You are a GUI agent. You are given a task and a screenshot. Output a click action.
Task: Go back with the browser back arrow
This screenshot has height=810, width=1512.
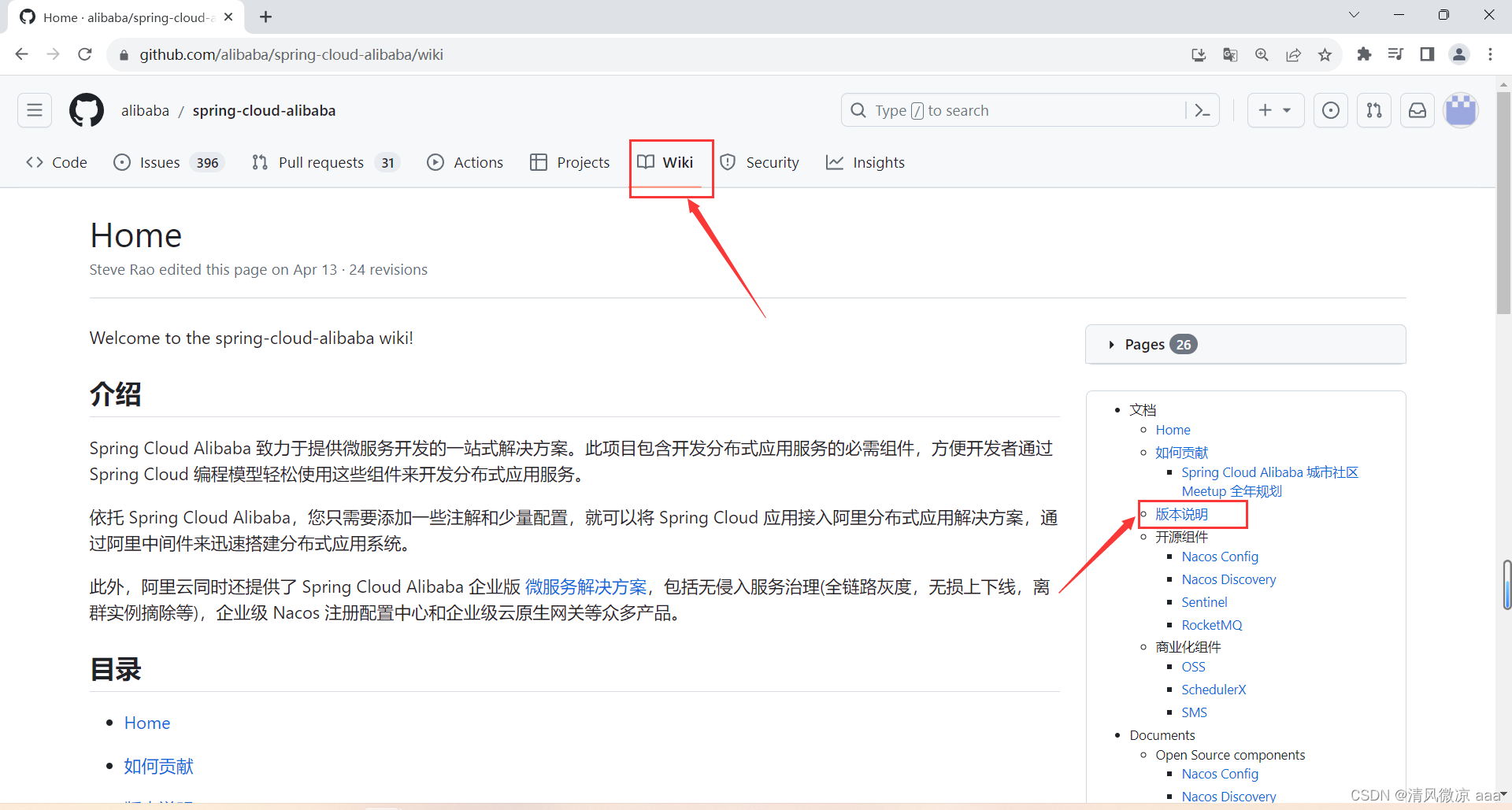pyautogui.click(x=22, y=54)
